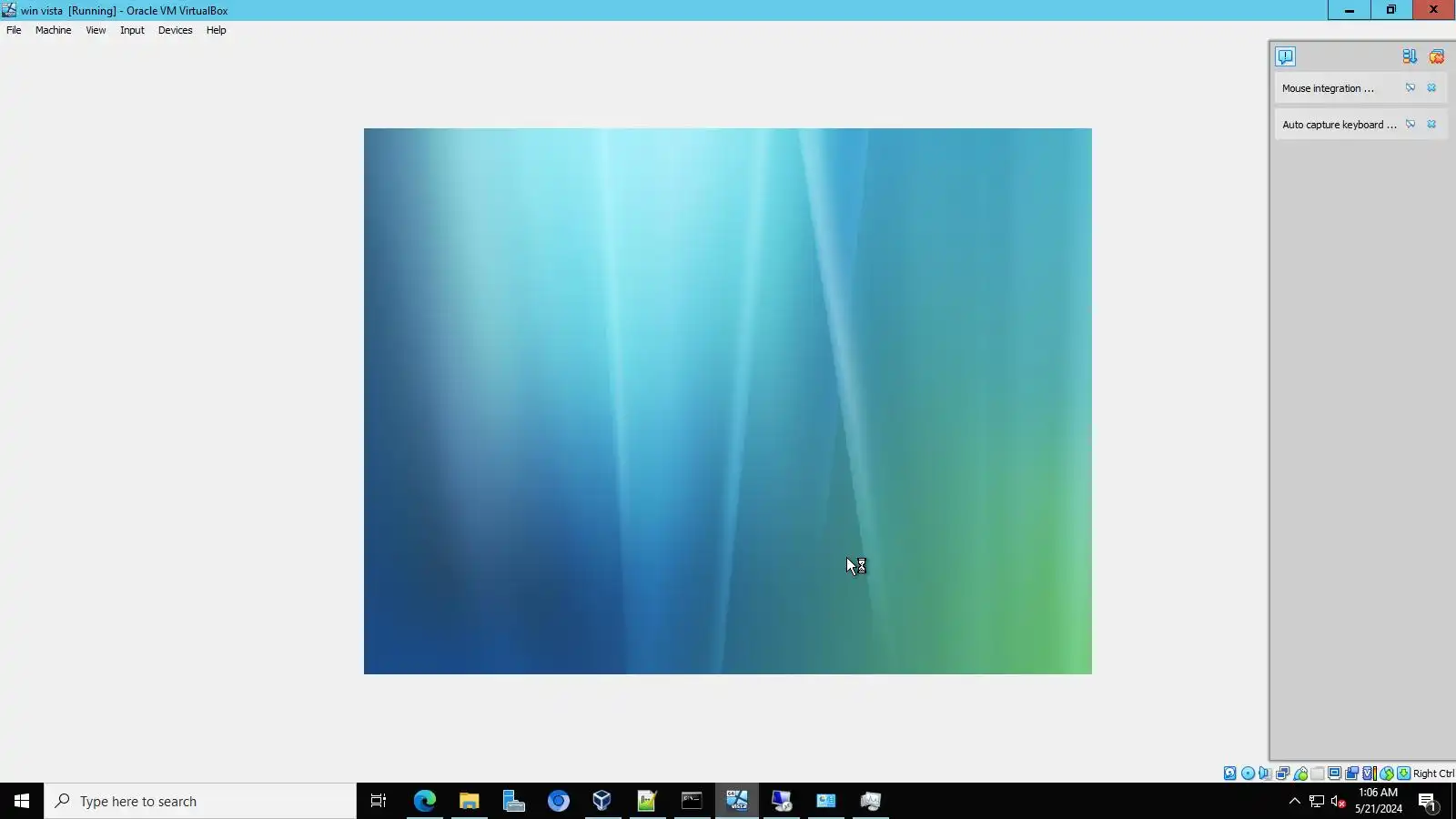Click the Mouse integration notification text
The width and height of the screenshot is (1456, 819).
[x=1328, y=88]
